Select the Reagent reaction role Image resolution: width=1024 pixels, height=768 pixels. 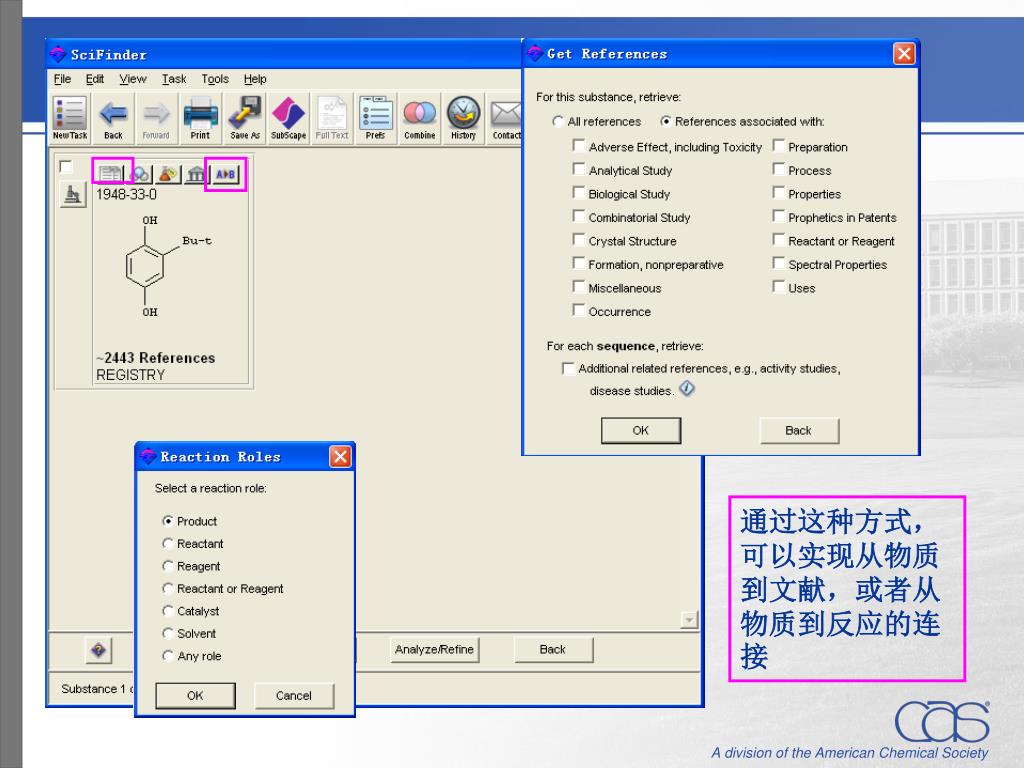click(168, 566)
